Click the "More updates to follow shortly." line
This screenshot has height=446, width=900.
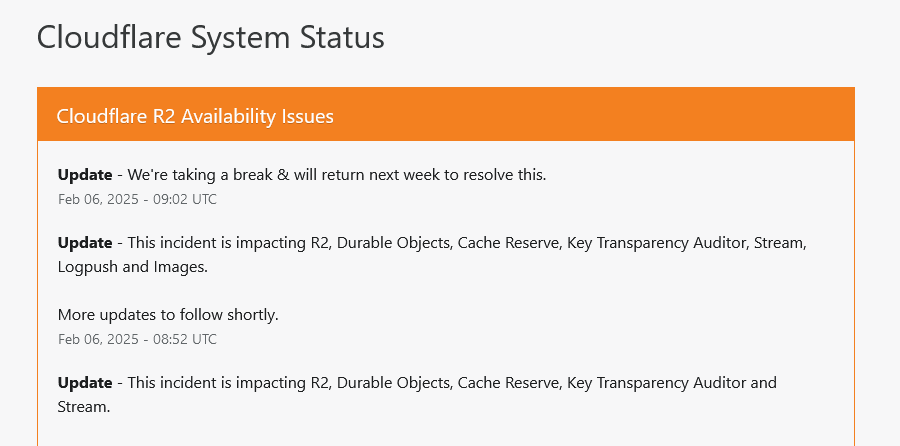pos(168,315)
